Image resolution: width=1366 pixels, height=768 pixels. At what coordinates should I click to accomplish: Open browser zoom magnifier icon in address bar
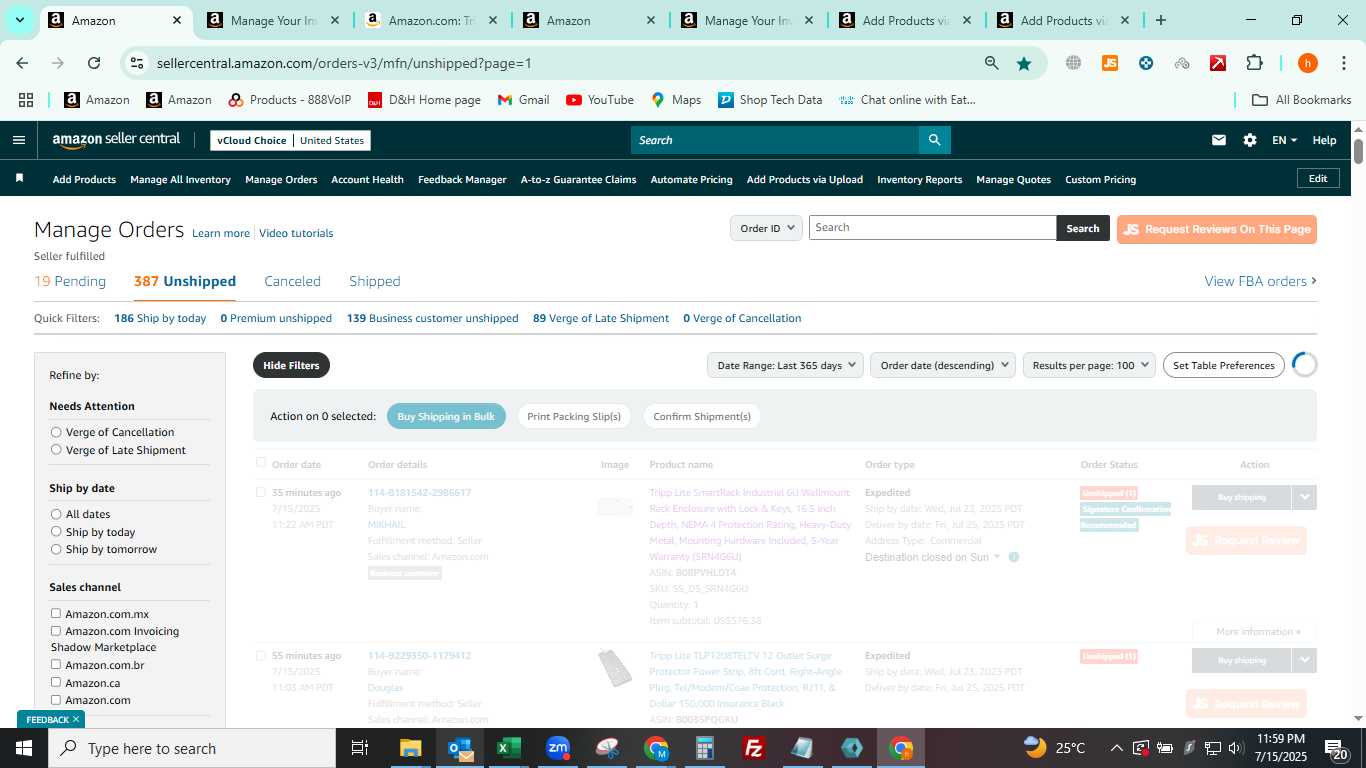[x=991, y=63]
